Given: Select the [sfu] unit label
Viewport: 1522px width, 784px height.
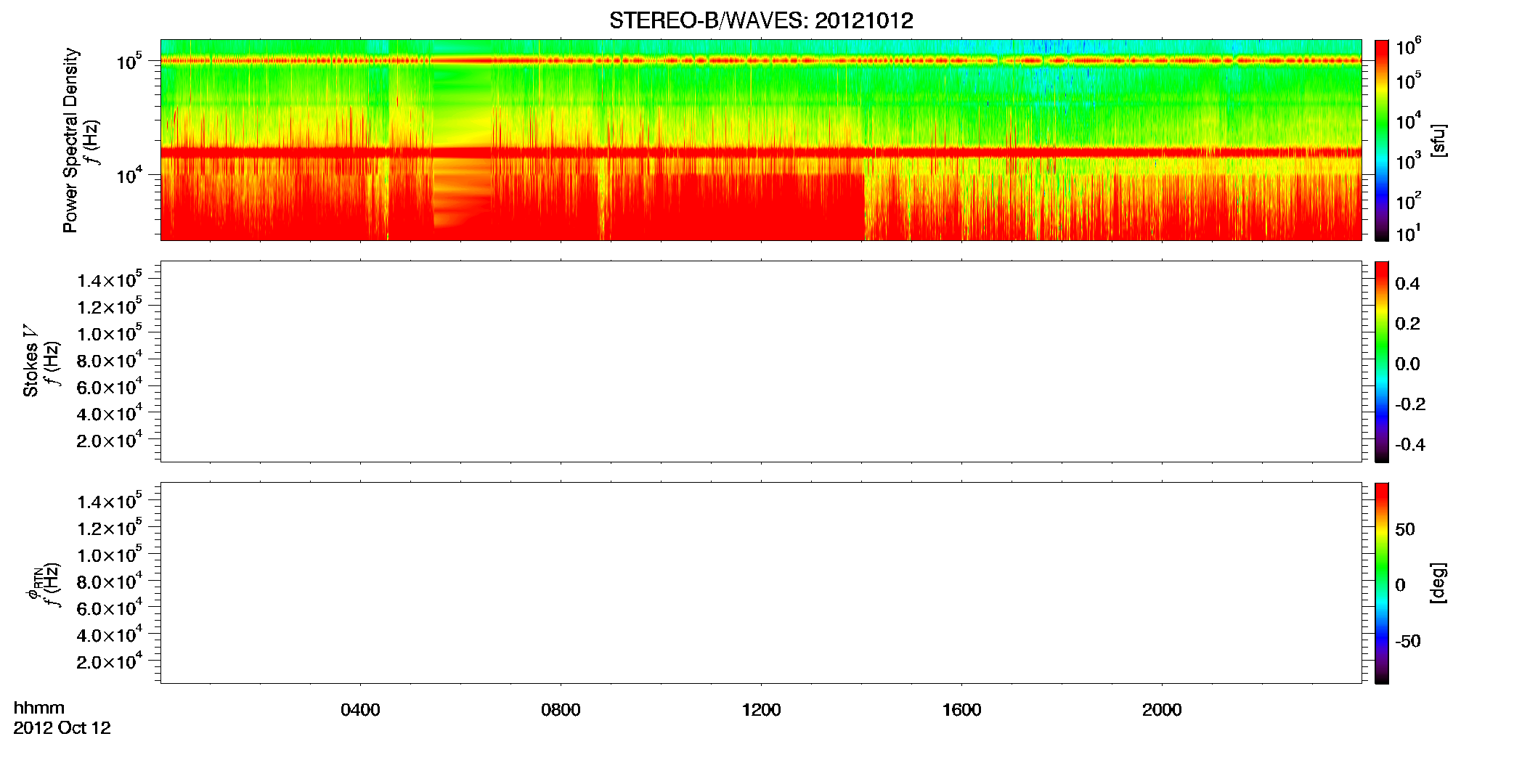Looking at the screenshot, I should pos(1438,140).
